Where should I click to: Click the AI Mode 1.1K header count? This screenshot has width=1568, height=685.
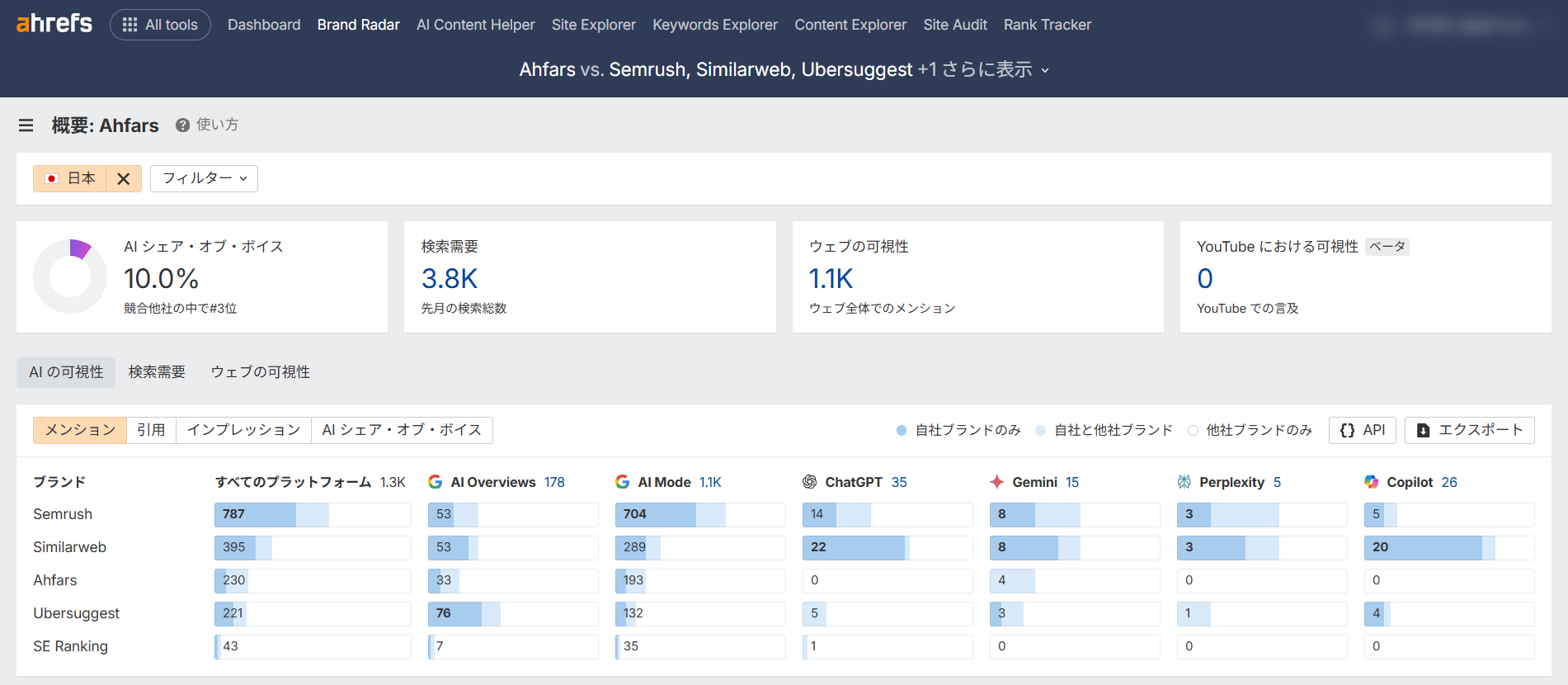tap(710, 482)
